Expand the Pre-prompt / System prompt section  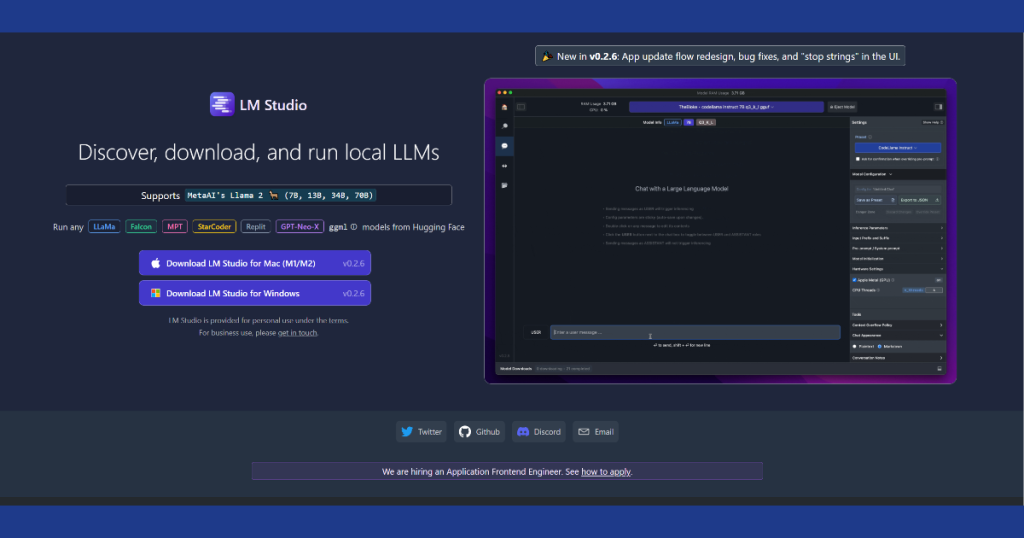pyautogui.click(x=897, y=249)
